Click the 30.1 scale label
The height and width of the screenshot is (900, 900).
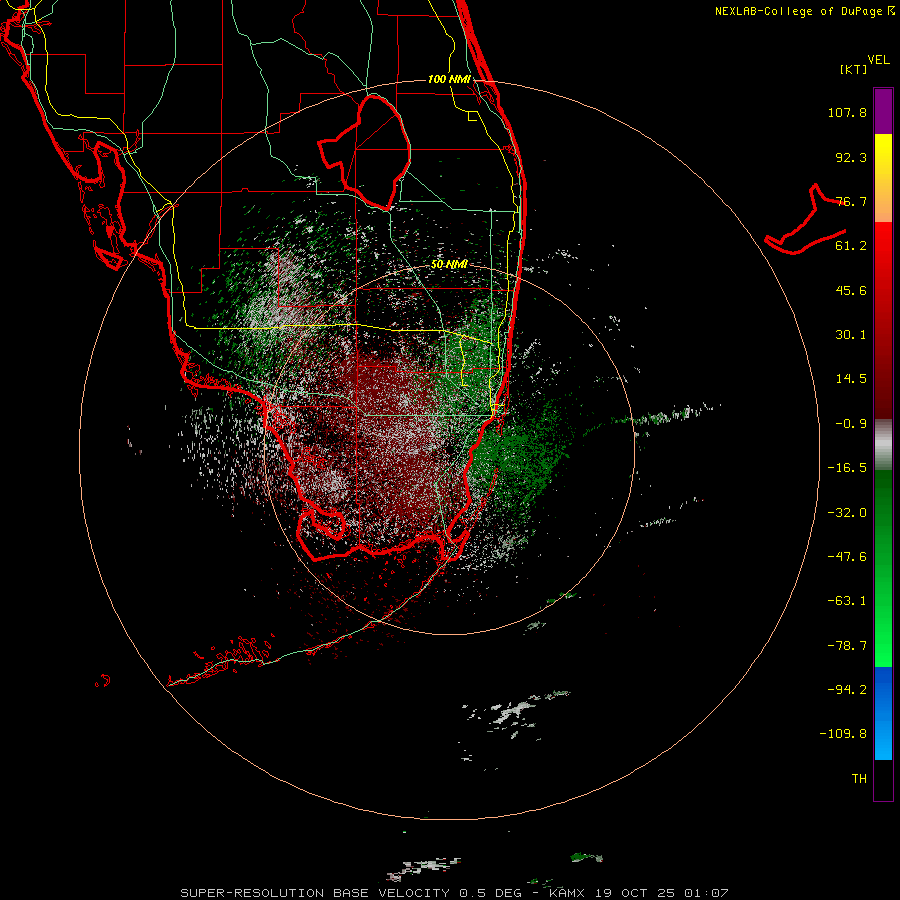851,335
